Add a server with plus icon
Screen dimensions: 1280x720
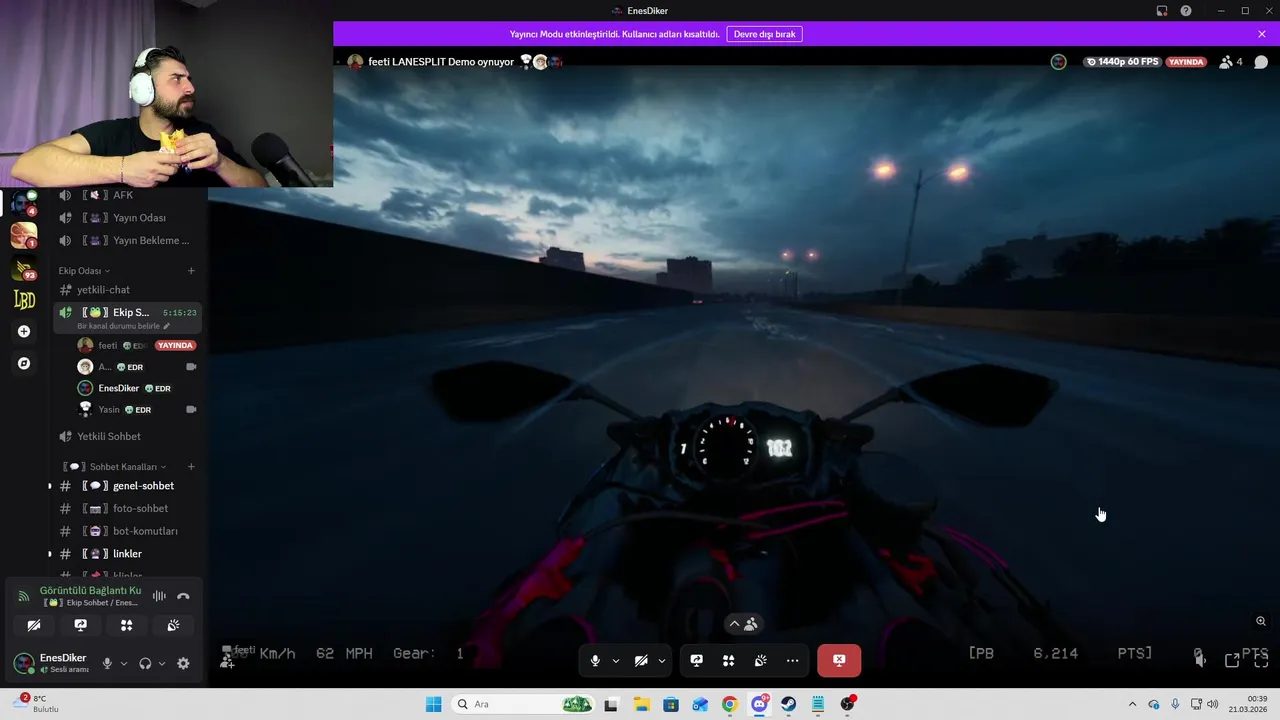tap(24, 331)
